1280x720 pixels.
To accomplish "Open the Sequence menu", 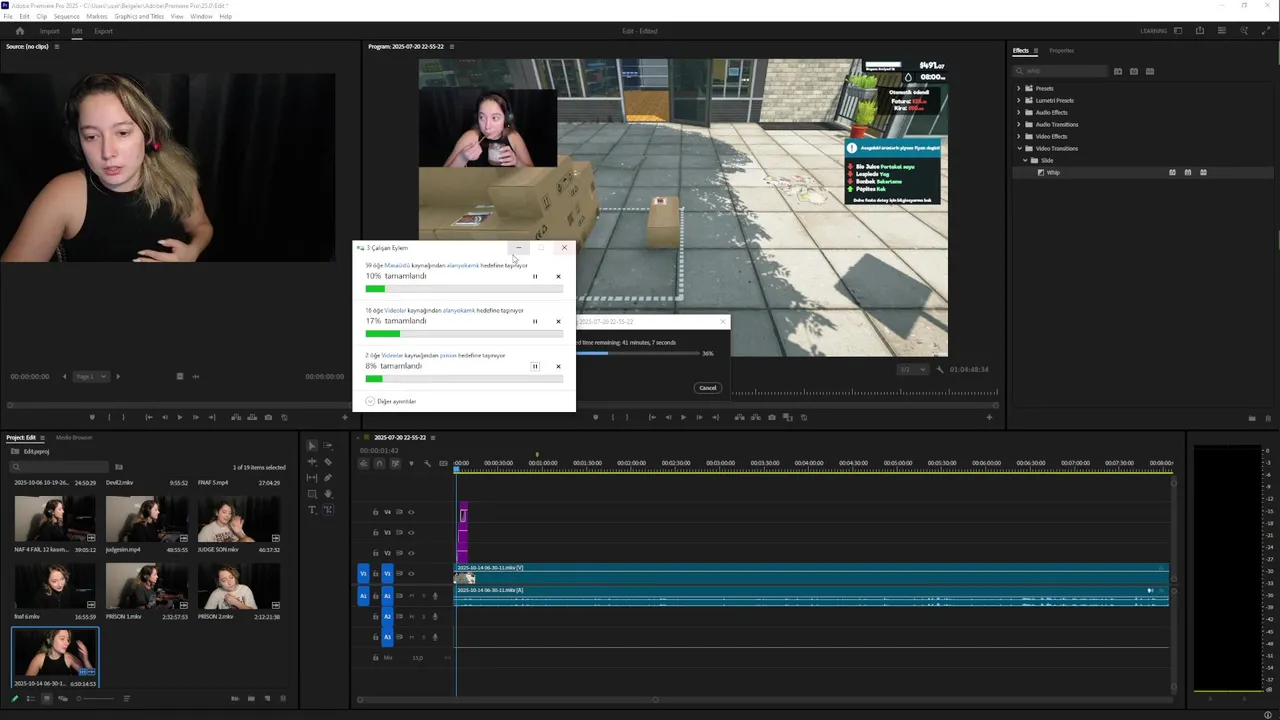I will (x=66, y=17).
